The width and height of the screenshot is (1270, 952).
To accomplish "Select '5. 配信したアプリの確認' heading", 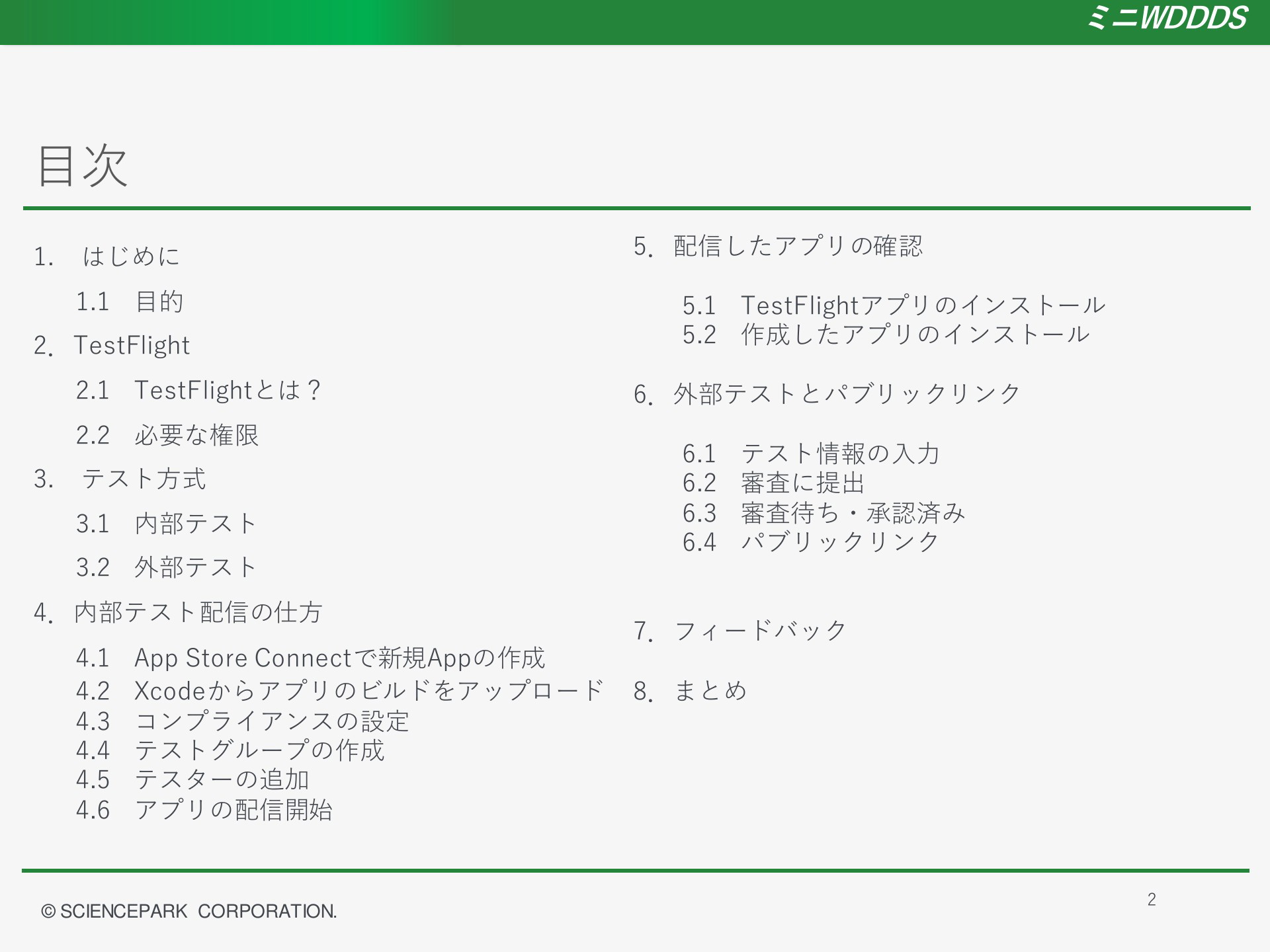I will tap(779, 246).
